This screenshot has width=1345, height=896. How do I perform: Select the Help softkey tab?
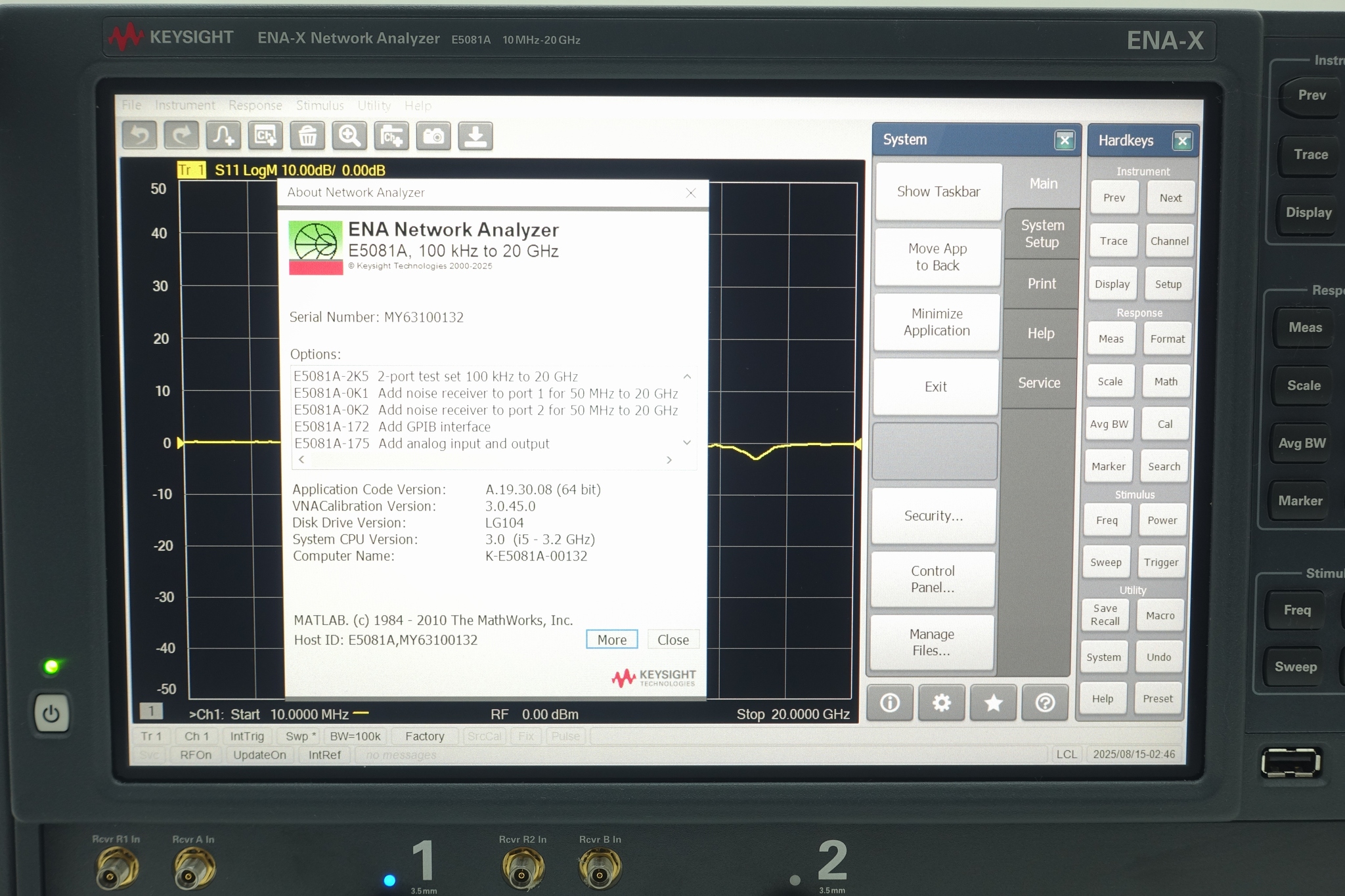click(1041, 333)
